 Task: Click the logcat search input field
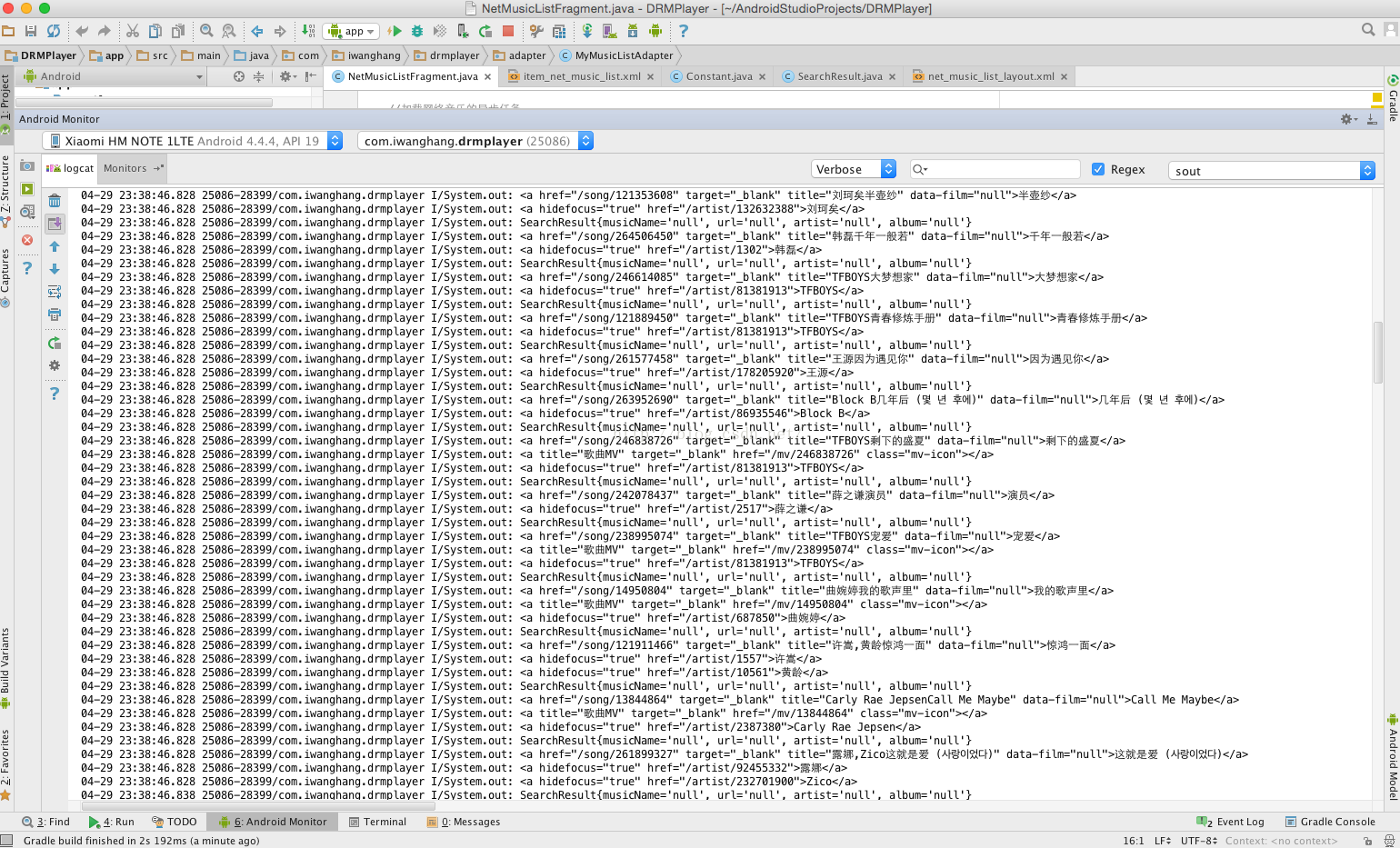995,169
